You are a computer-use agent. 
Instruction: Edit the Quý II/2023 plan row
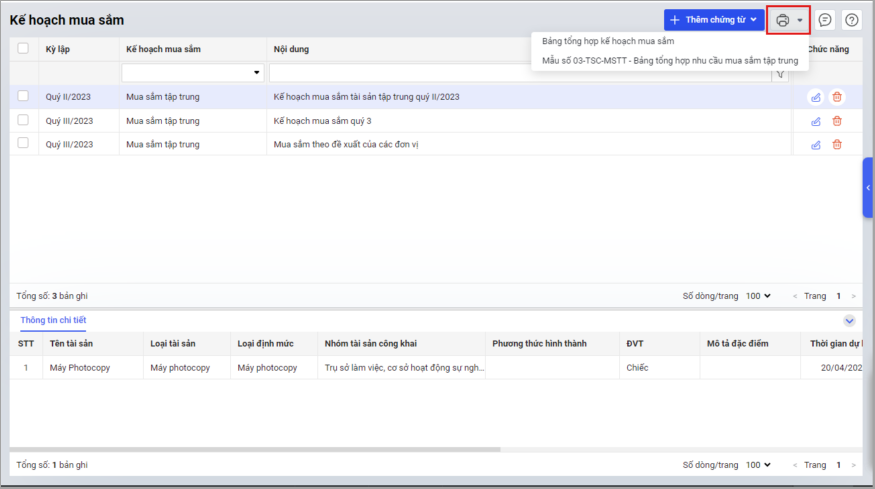816,97
